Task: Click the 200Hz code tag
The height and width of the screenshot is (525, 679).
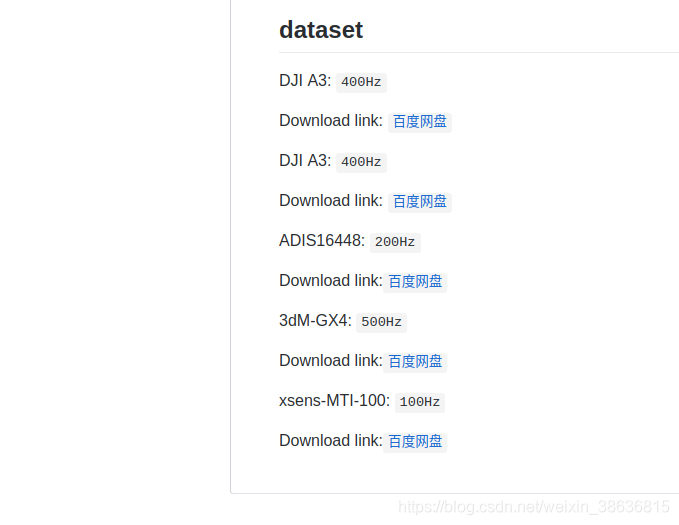Action: pyautogui.click(x=395, y=242)
